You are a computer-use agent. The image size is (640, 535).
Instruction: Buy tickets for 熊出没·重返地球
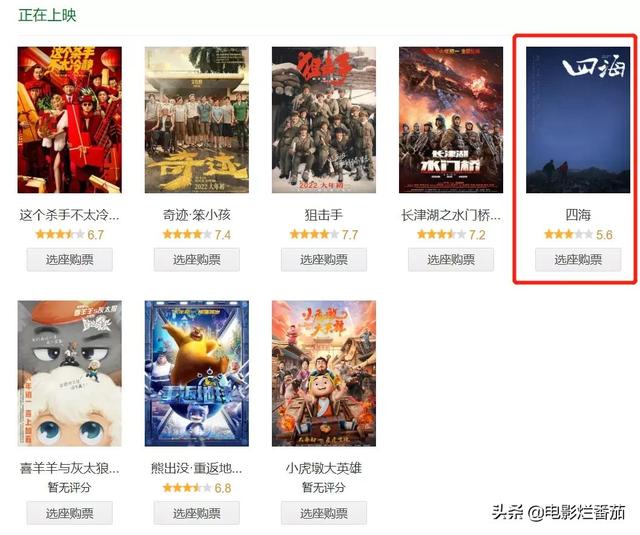[x=197, y=513]
